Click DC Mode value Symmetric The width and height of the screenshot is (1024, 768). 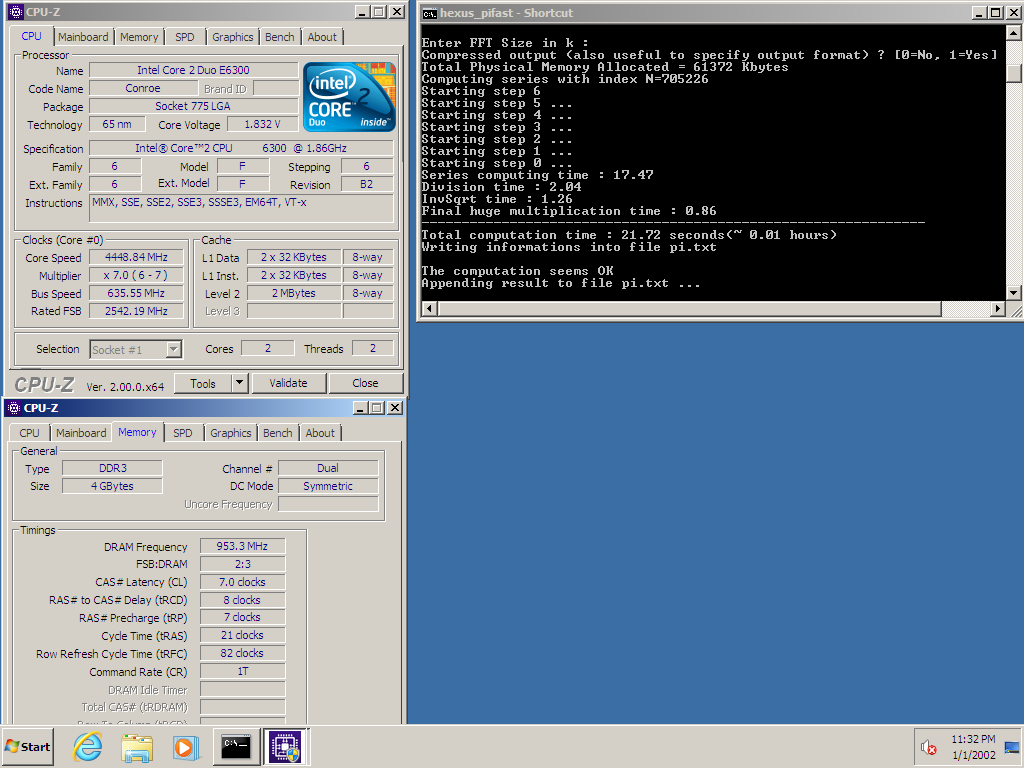pos(328,486)
